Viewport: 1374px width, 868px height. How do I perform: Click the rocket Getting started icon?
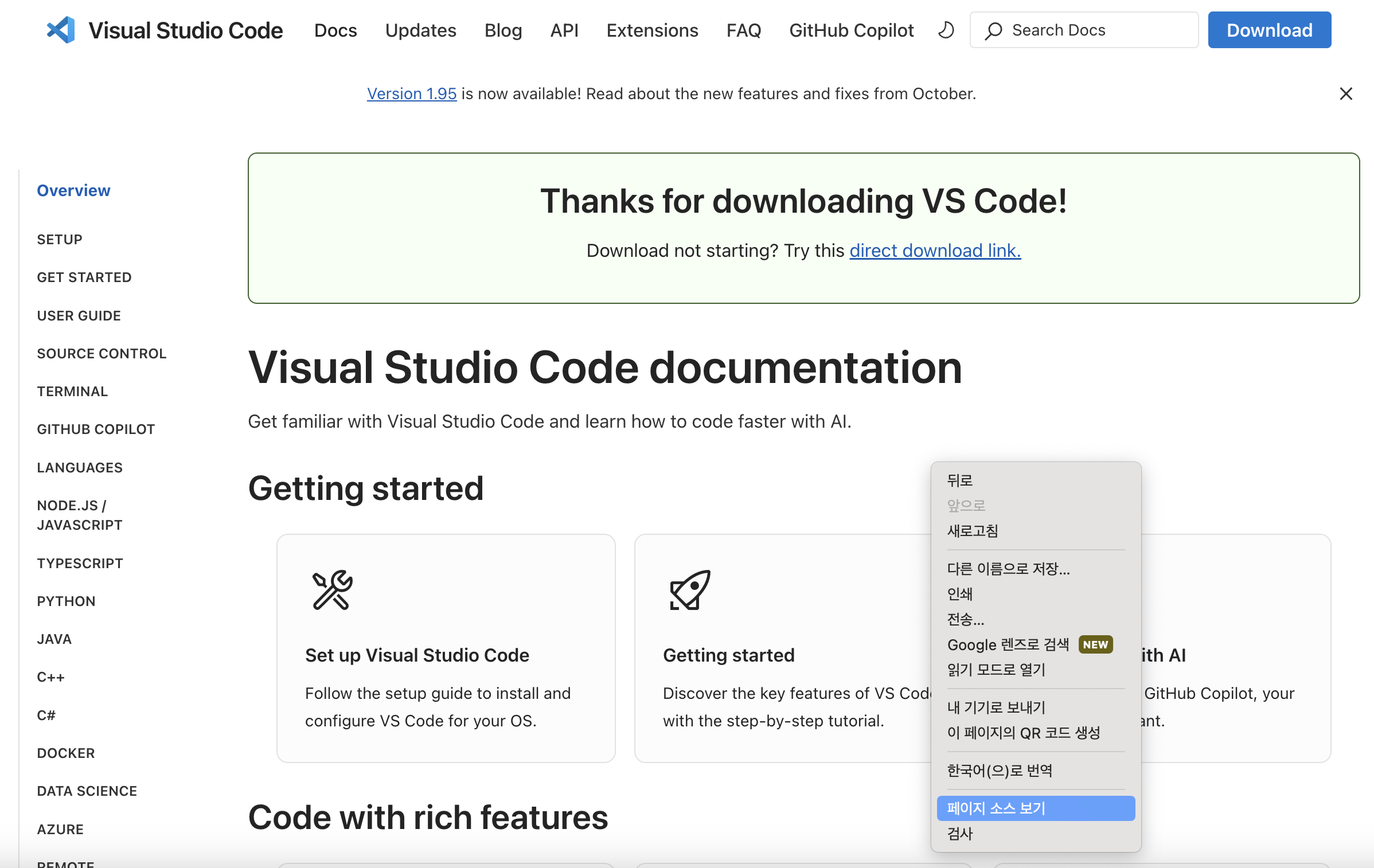click(690, 590)
